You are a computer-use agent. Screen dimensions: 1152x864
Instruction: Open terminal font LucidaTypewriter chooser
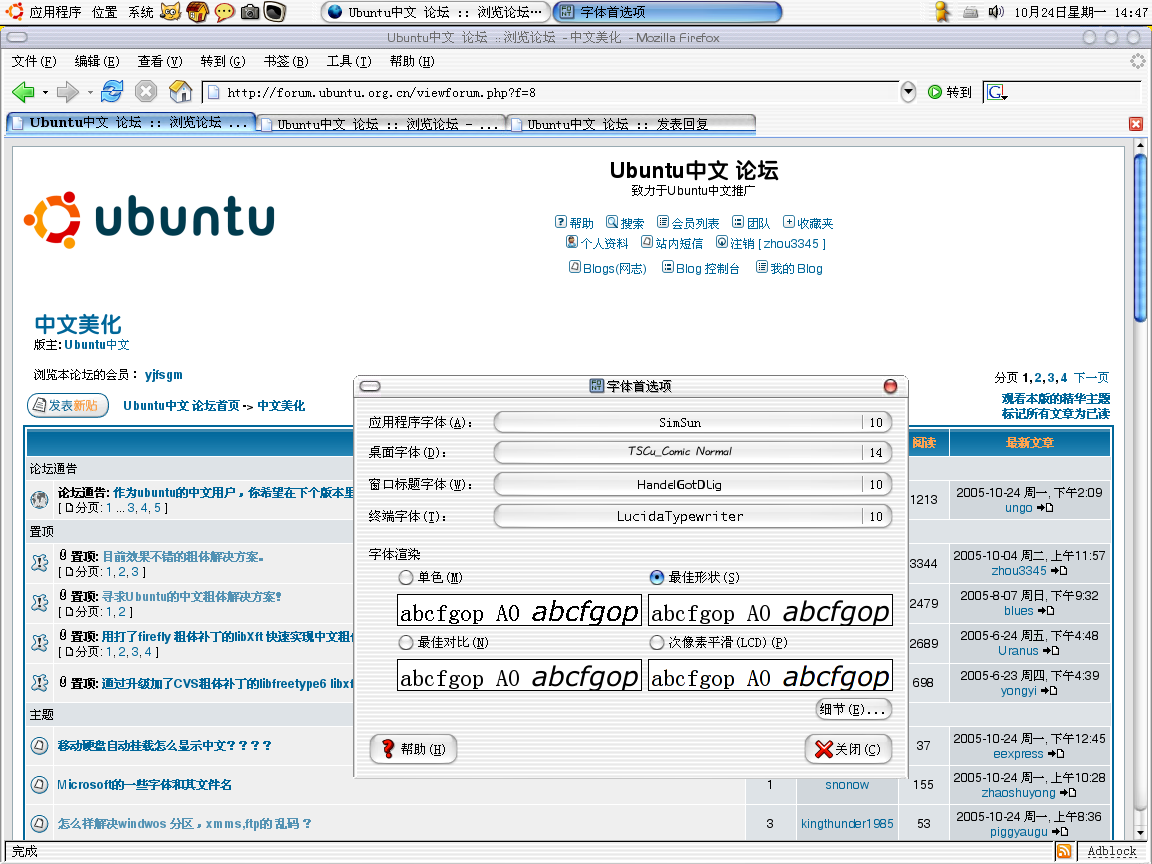[x=693, y=516]
